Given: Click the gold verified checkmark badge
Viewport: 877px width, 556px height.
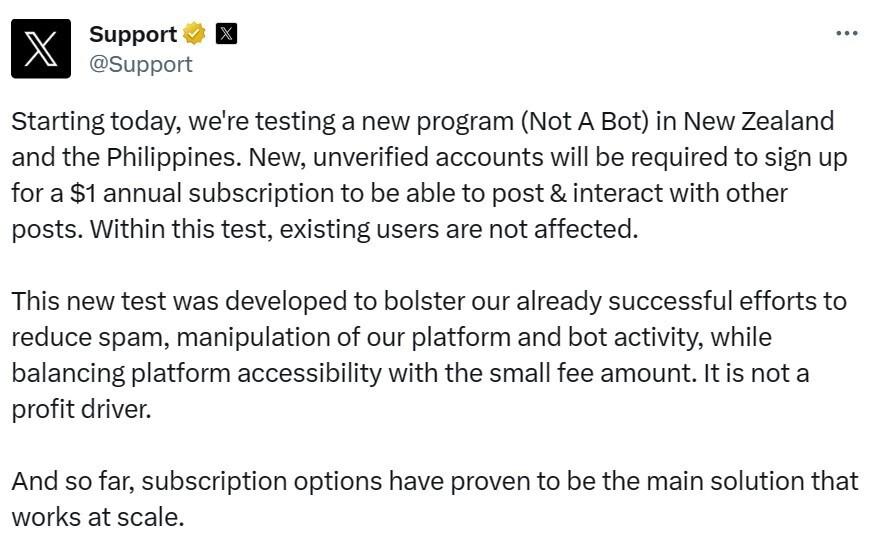Looking at the screenshot, I should click(x=195, y=34).
